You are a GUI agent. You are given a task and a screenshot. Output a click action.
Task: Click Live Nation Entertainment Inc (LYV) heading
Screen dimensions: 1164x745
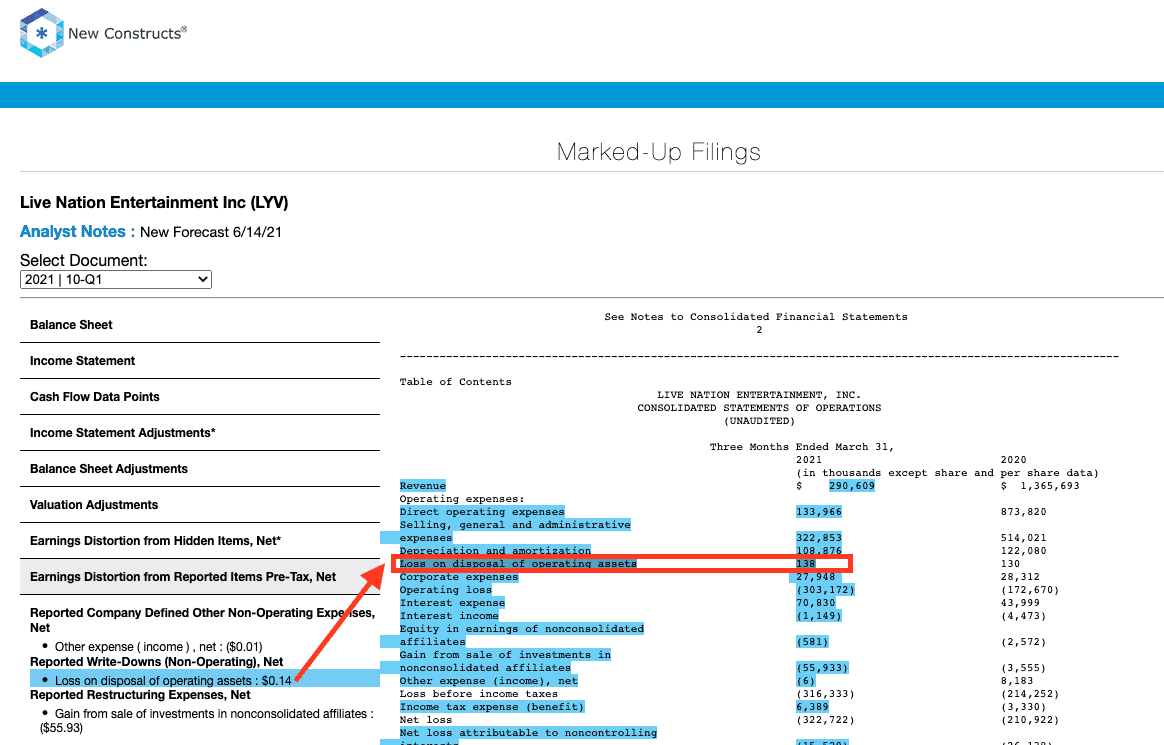pos(154,203)
